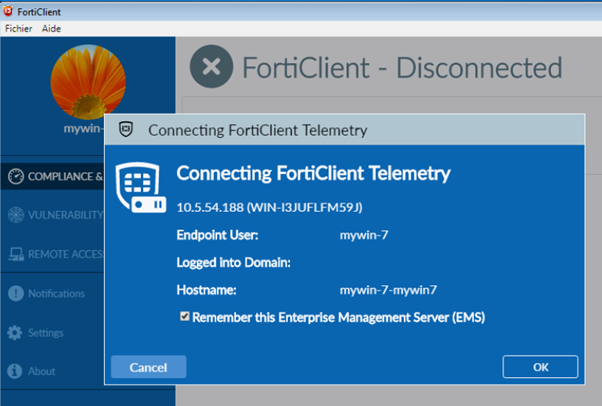Click the Settings gear icon
Viewport: 602px width, 406px height.
pos(14,332)
